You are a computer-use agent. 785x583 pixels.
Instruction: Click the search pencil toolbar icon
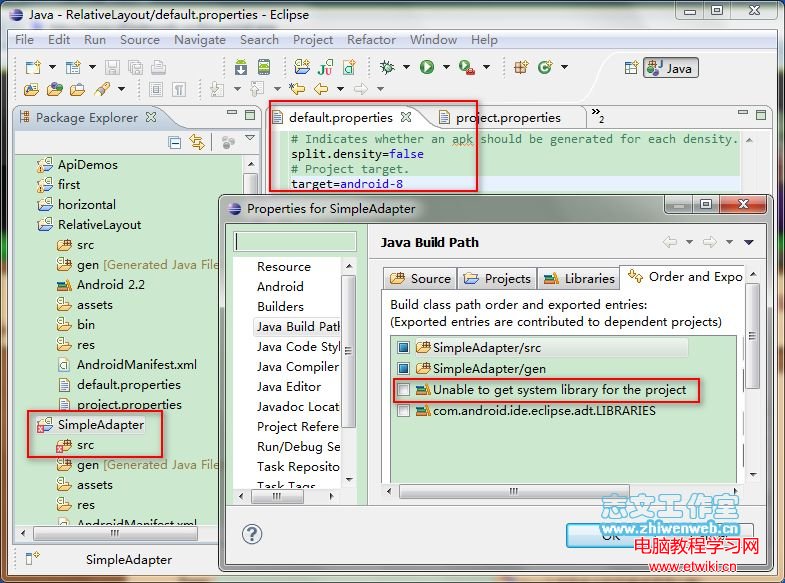click(x=102, y=90)
